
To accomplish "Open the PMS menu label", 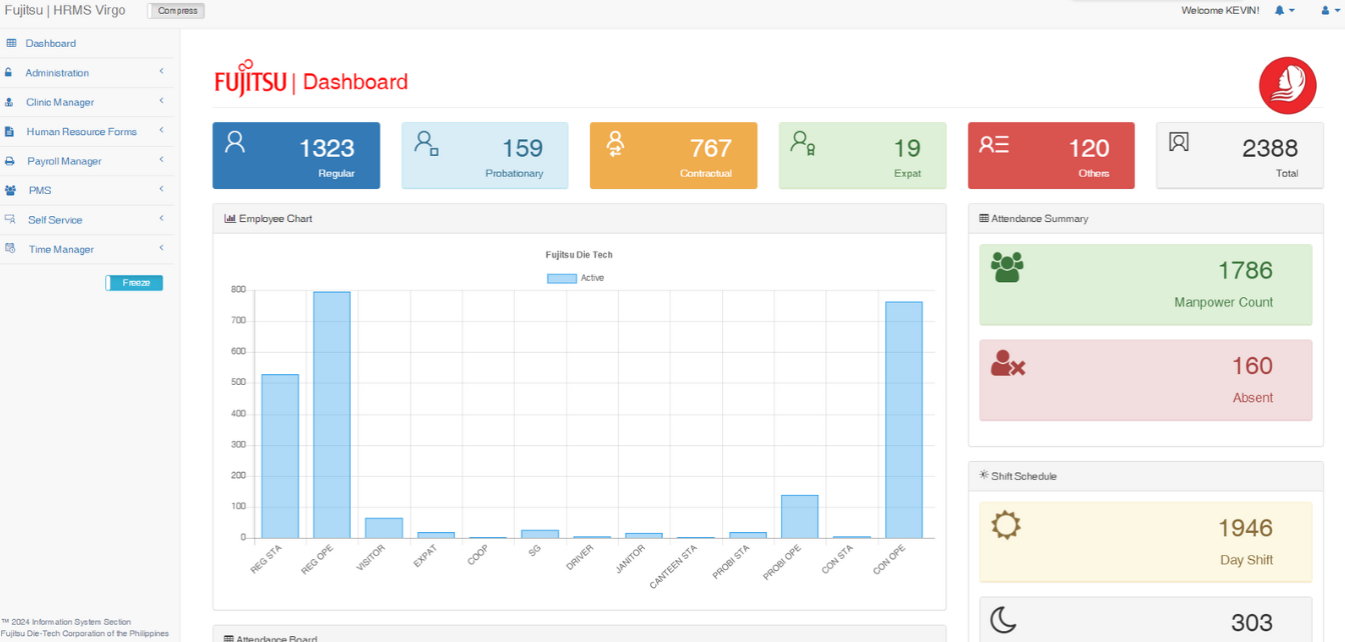I will pyautogui.click(x=40, y=191).
